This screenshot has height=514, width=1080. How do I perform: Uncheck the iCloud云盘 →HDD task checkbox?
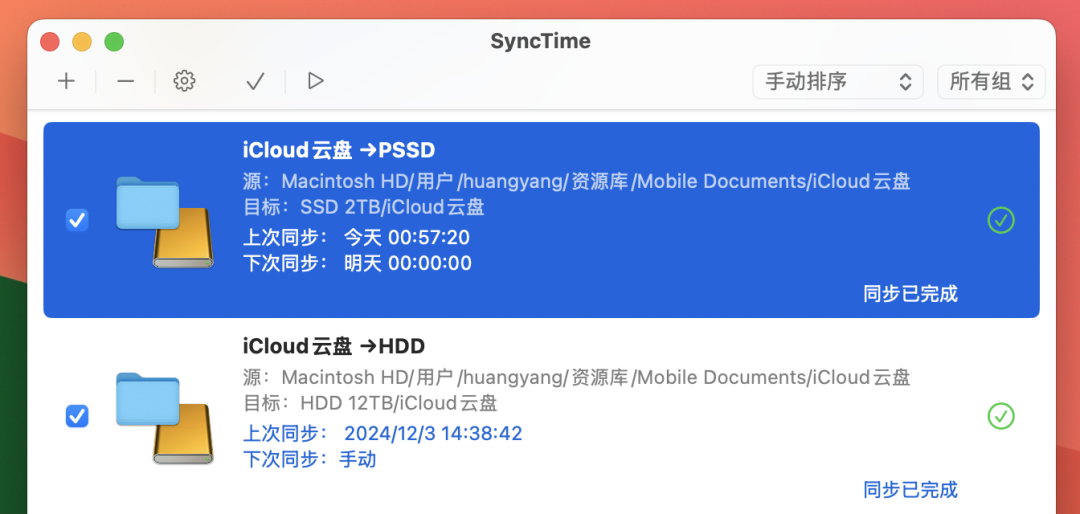[x=77, y=416]
